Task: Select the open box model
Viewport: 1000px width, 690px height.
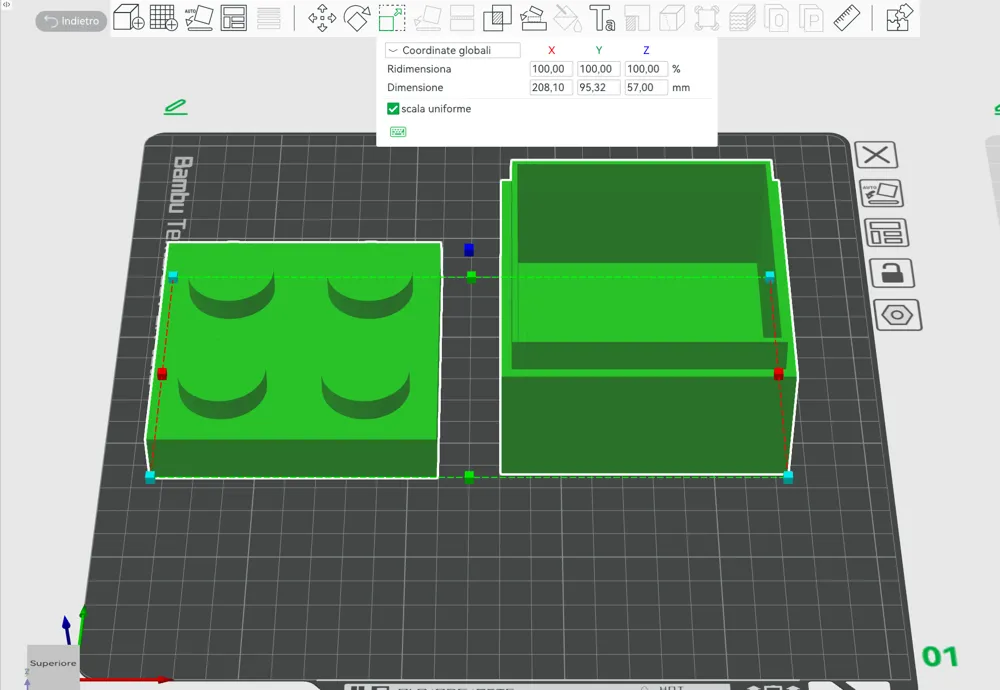Action: click(647, 319)
